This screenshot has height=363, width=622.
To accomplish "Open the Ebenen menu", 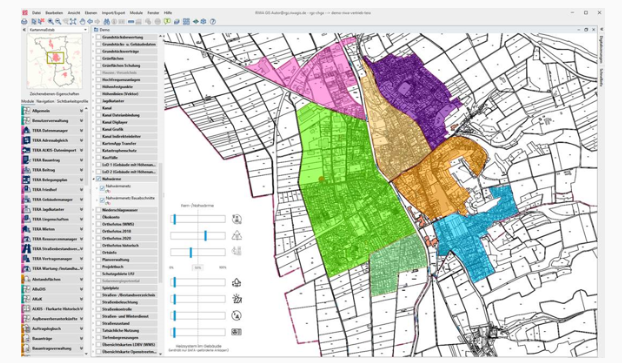I will pos(90,13).
